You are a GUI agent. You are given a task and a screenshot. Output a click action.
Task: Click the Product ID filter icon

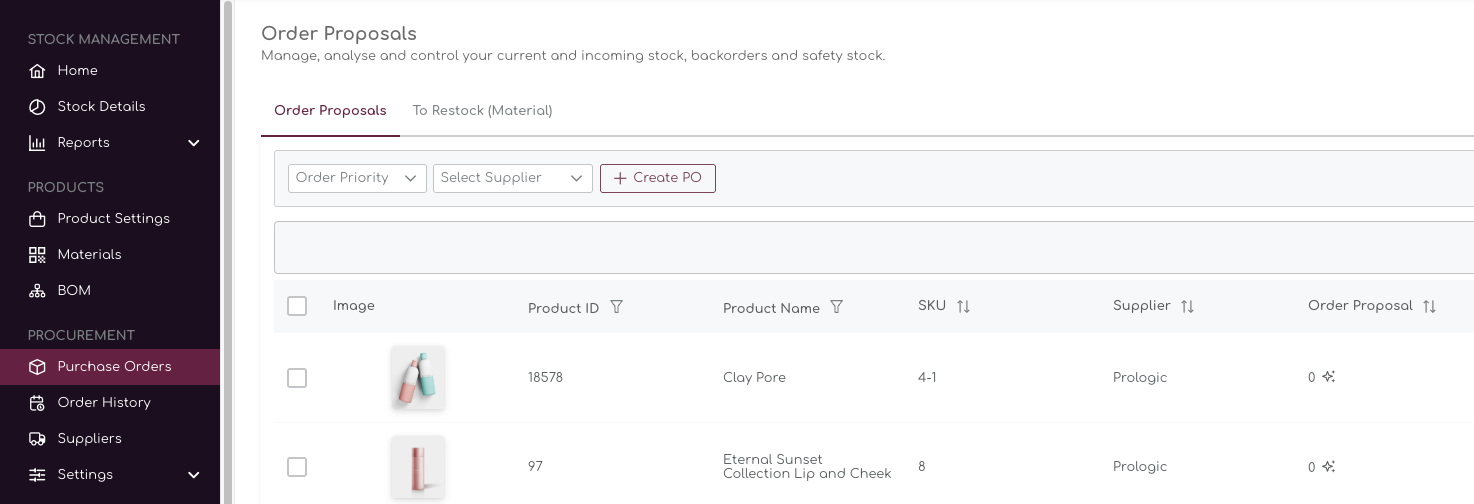click(617, 307)
